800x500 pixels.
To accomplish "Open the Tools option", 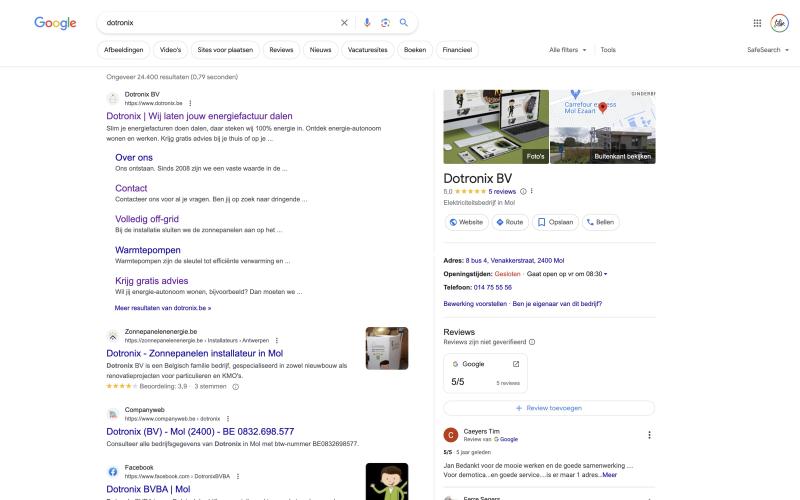I will (x=608, y=50).
